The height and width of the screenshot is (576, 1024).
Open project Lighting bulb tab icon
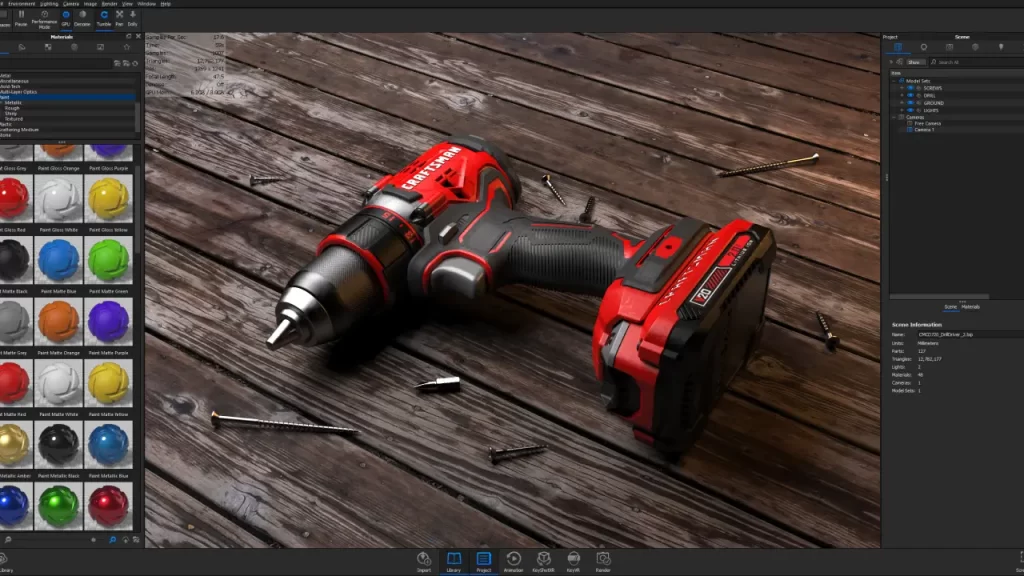(1001, 47)
